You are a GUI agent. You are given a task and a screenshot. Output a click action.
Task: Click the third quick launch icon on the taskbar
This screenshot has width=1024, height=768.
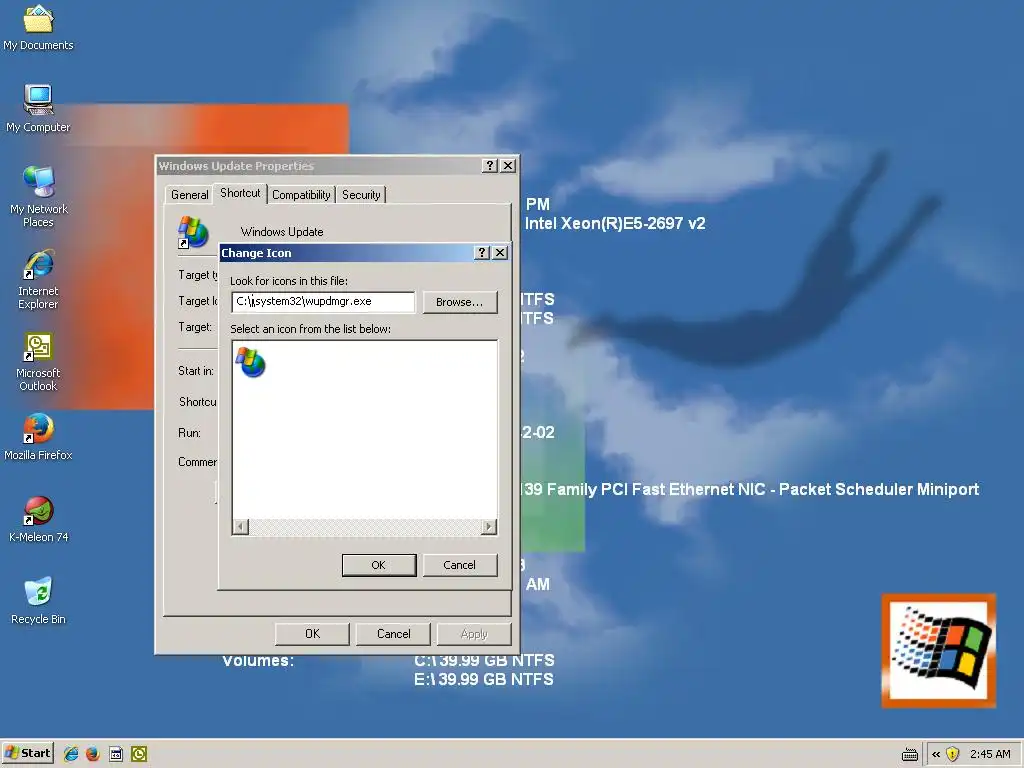click(116, 754)
